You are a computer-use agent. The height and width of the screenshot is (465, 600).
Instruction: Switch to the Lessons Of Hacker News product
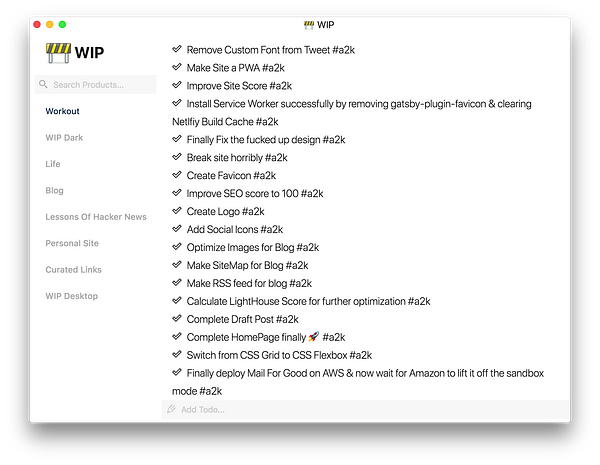pyautogui.click(x=95, y=217)
